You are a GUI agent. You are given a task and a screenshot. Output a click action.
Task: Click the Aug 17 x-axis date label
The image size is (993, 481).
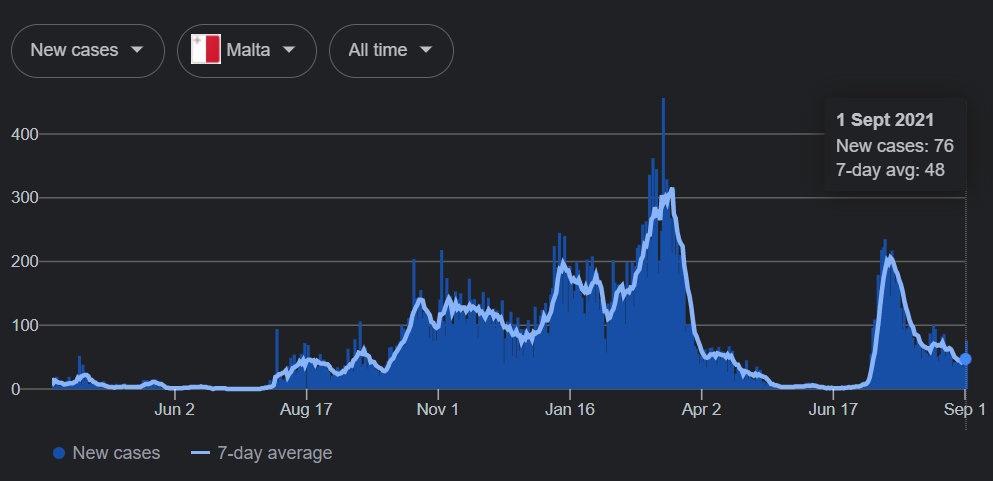[x=306, y=409]
